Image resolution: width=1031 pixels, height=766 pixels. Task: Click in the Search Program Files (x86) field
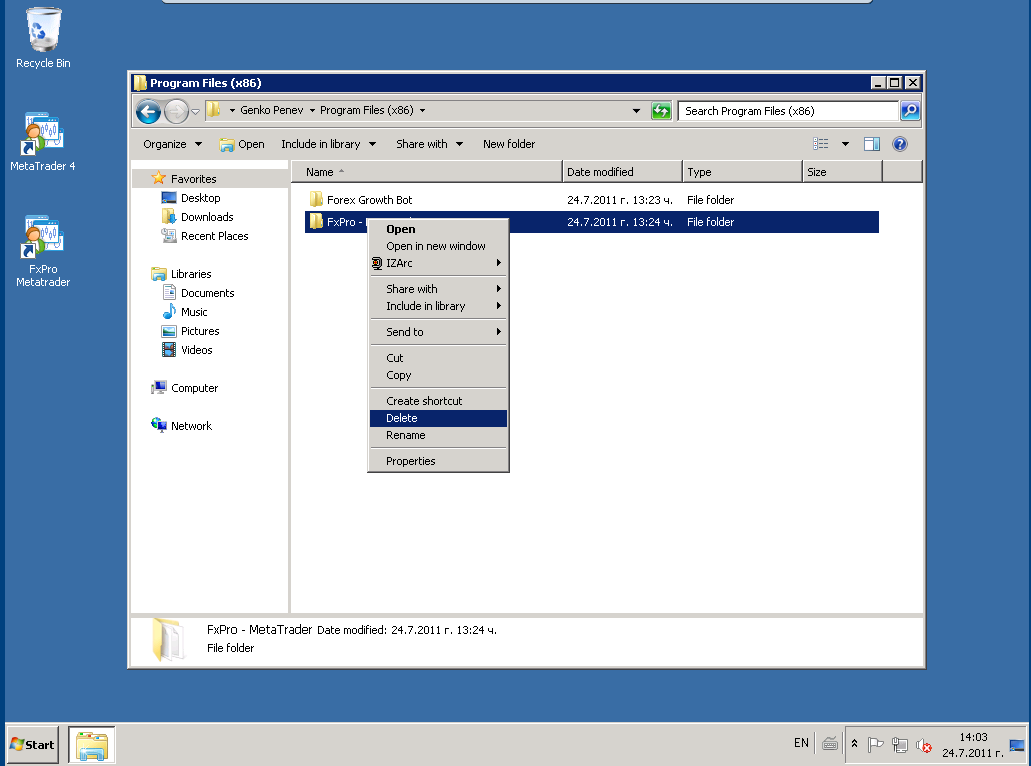788,111
